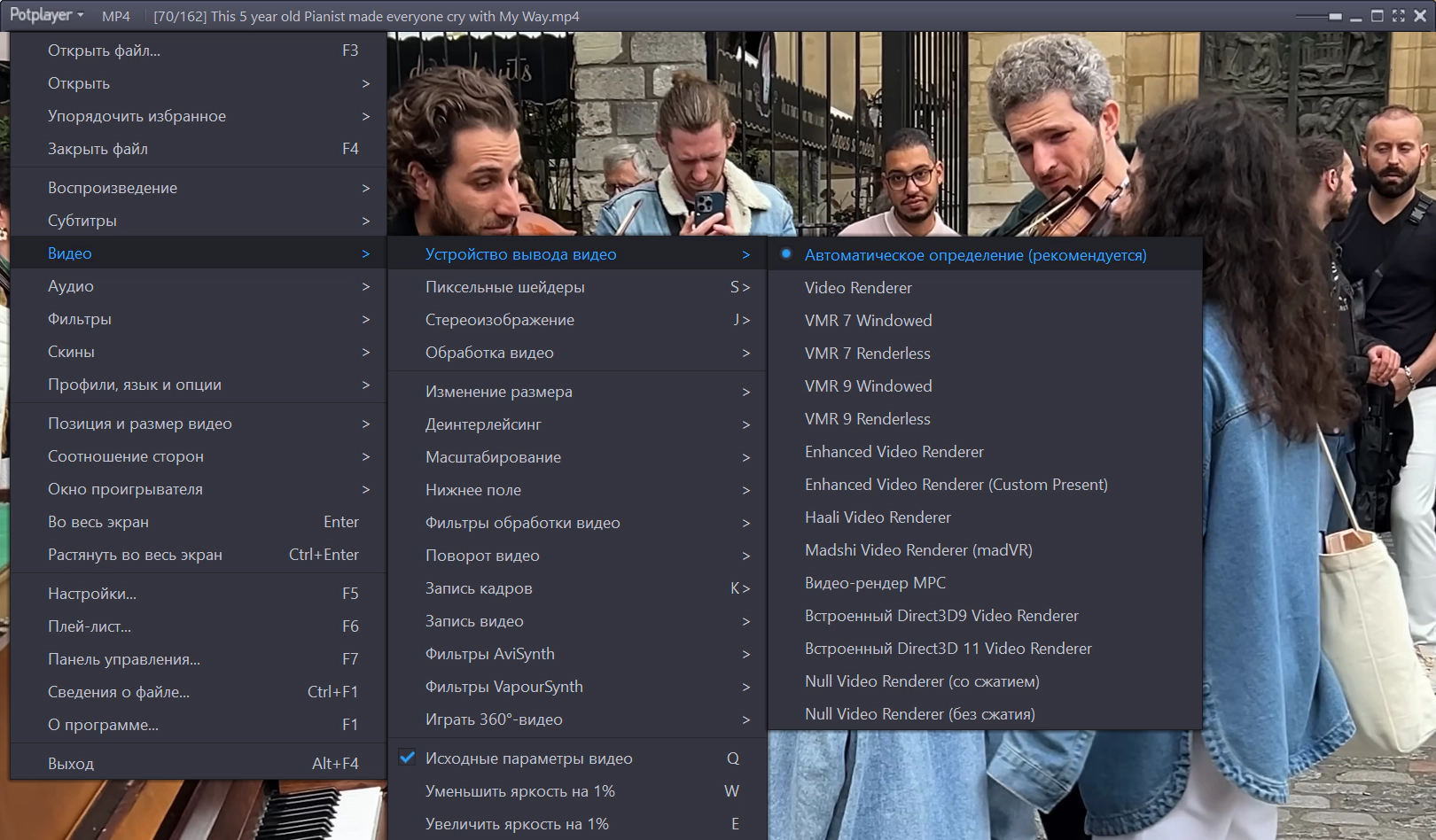
Task: Select Плей-лист... from the menu
Action: coord(199,626)
